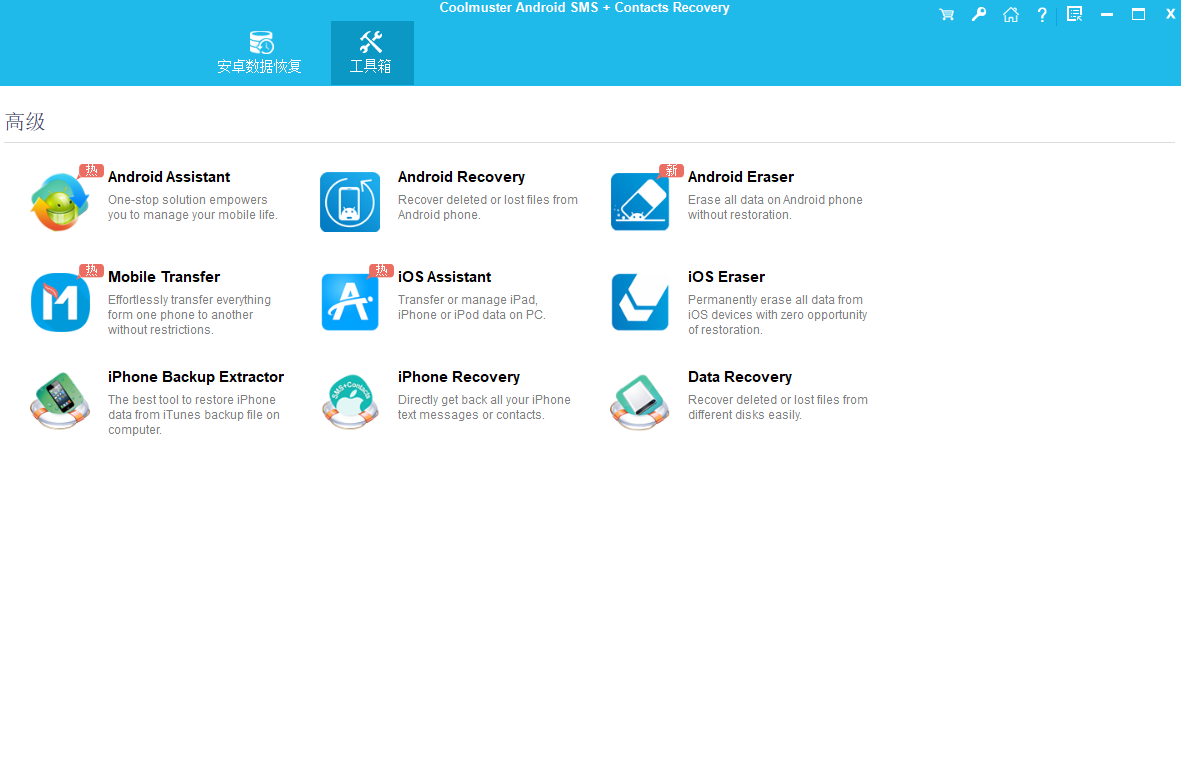
Task: Click the iOS Eraser title
Action: click(726, 277)
